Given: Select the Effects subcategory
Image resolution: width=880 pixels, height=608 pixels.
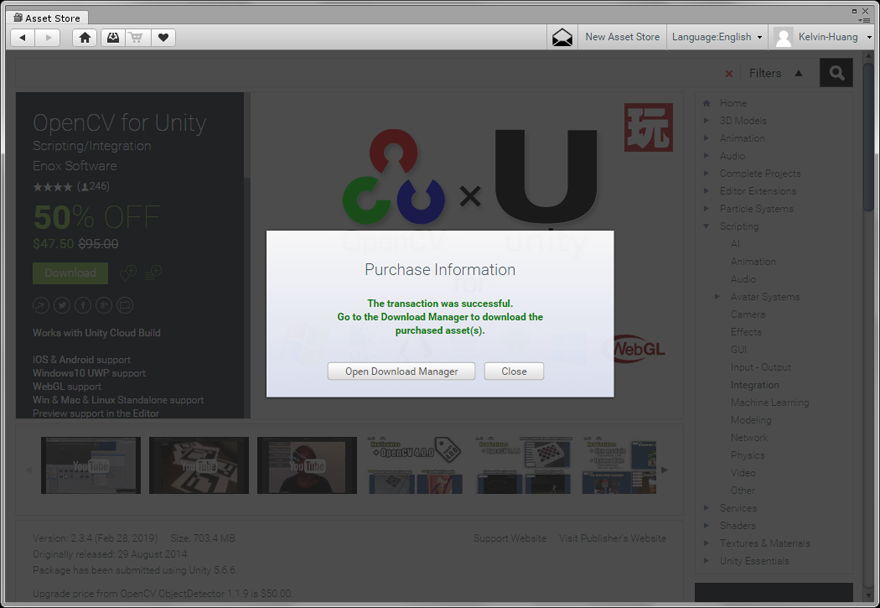Looking at the screenshot, I should (746, 332).
